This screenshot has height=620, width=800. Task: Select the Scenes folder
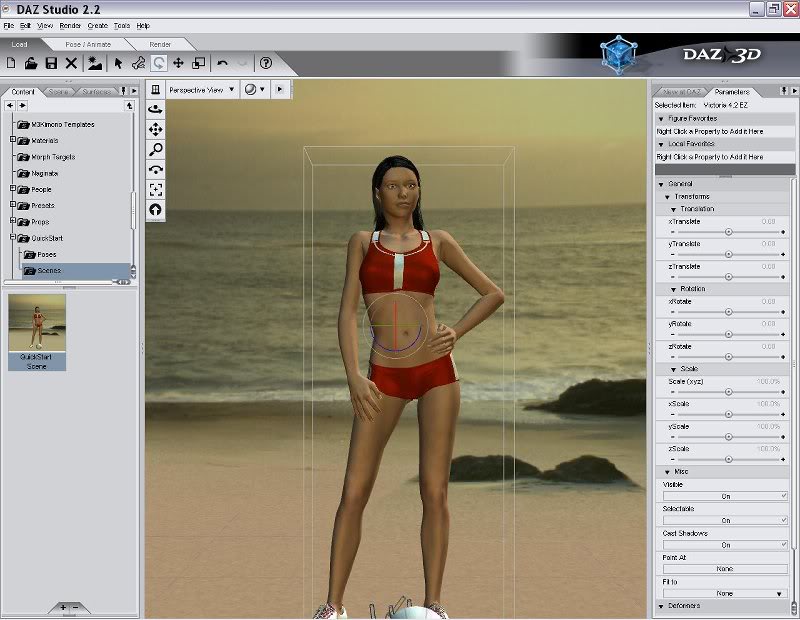(48, 271)
